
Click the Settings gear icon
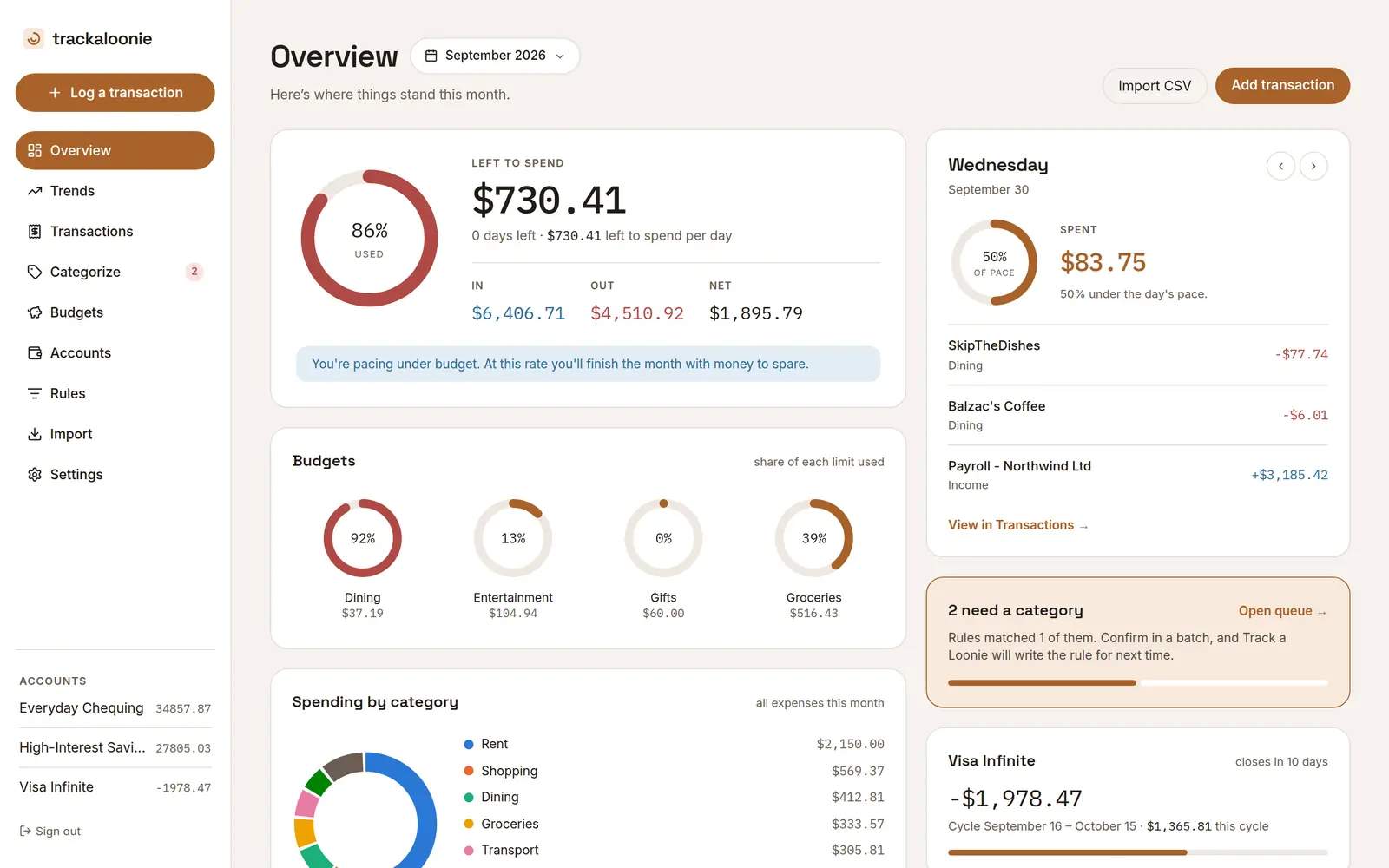(x=35, y=475)
